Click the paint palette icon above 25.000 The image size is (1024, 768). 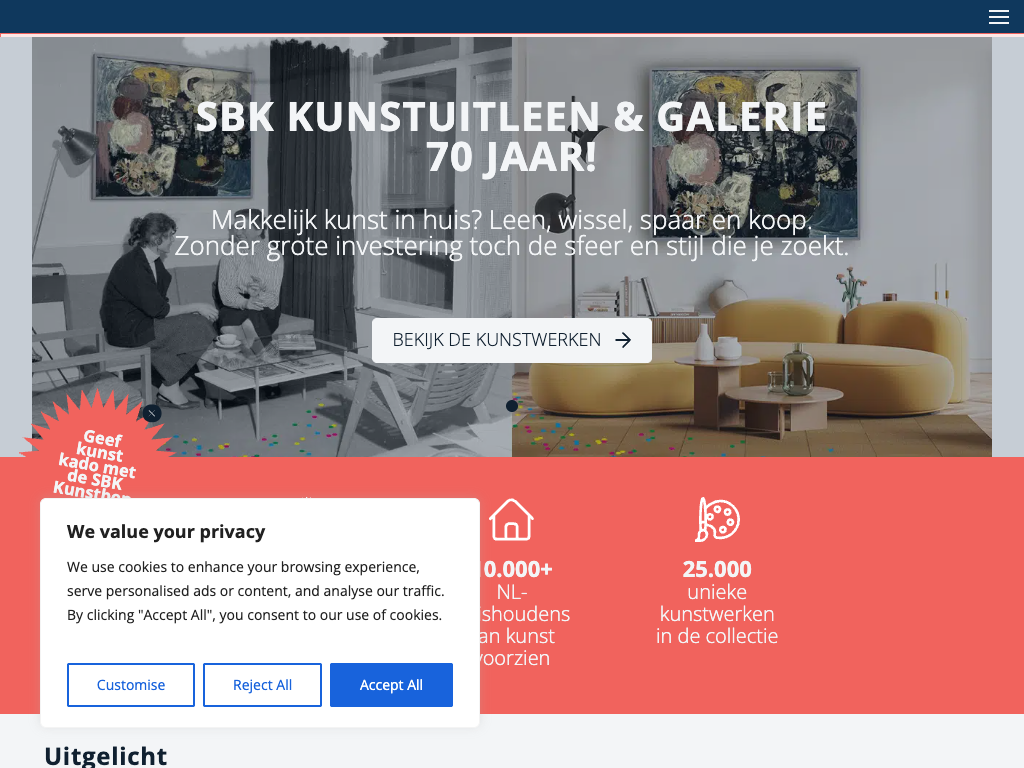pyautogui.click(x=717, y=520)
